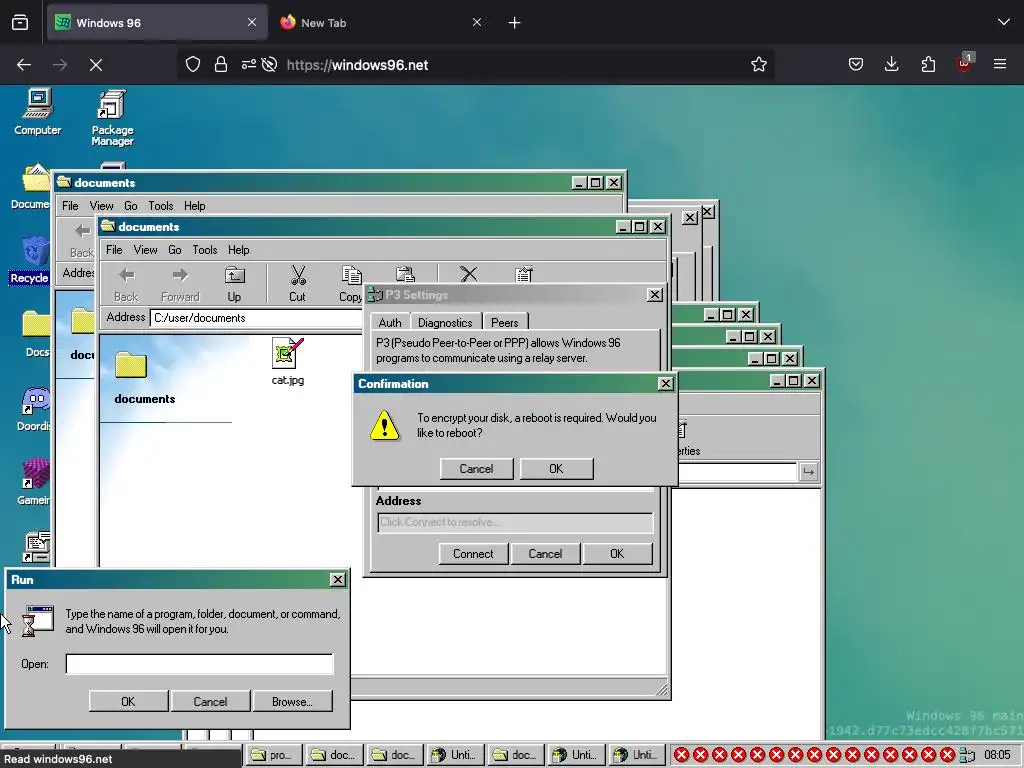Close the P3 Settings window with its X
1024x768 pixels.
coord(654,295)
